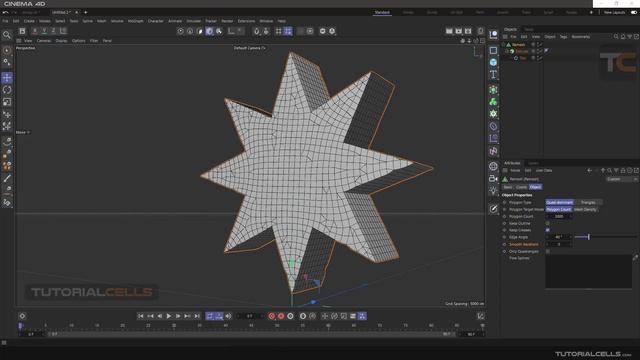
Task: Open the Camera object palette
Action: pyautogui.click(x=493, y=178)
